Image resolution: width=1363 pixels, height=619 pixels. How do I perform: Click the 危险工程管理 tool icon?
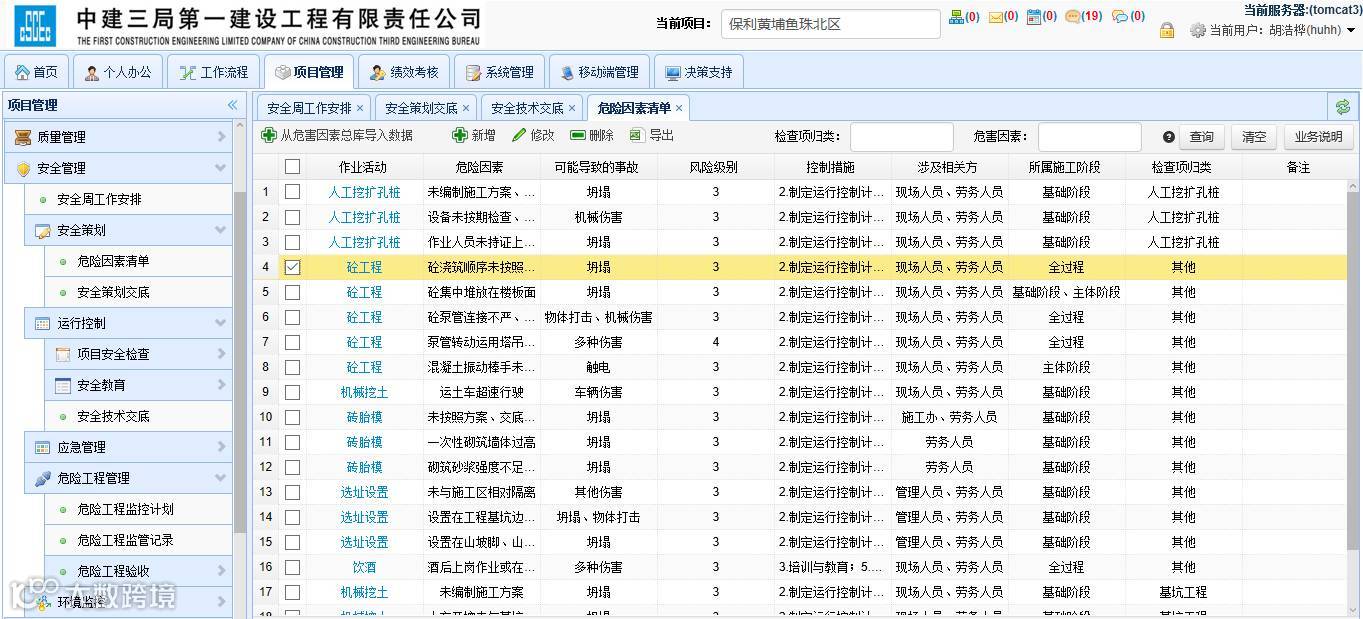coord(43,478)
